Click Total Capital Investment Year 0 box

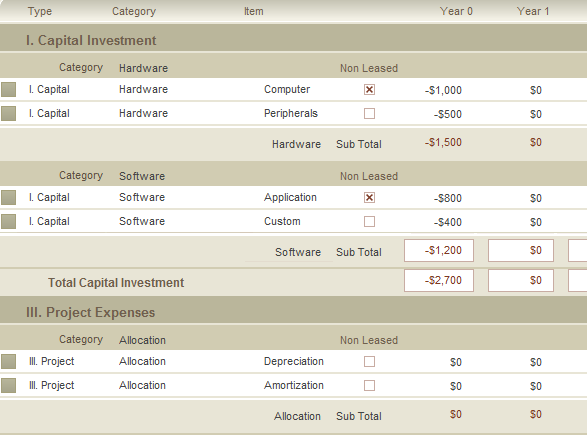click(439, 280)
